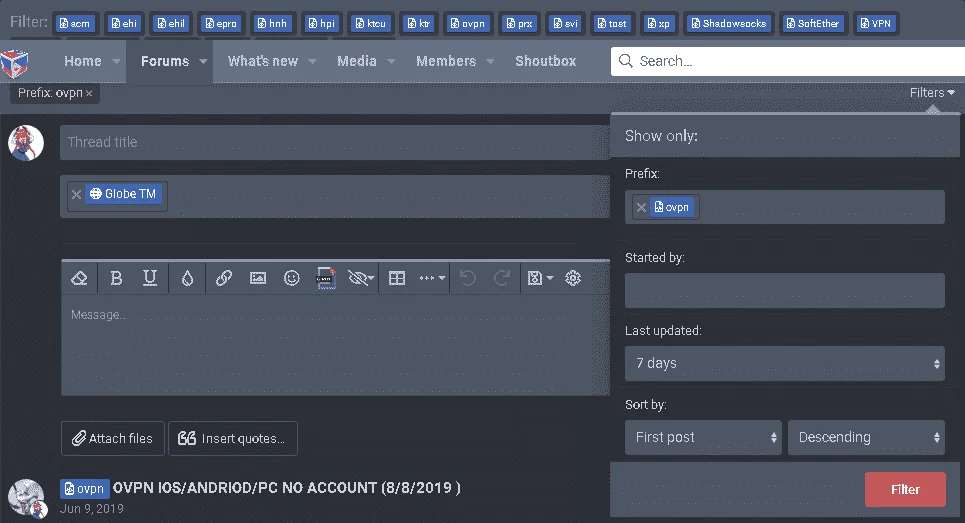This screenshot has height=523, width=965.
Task: Insert a table in editor
Action: (x=397, y=278)
